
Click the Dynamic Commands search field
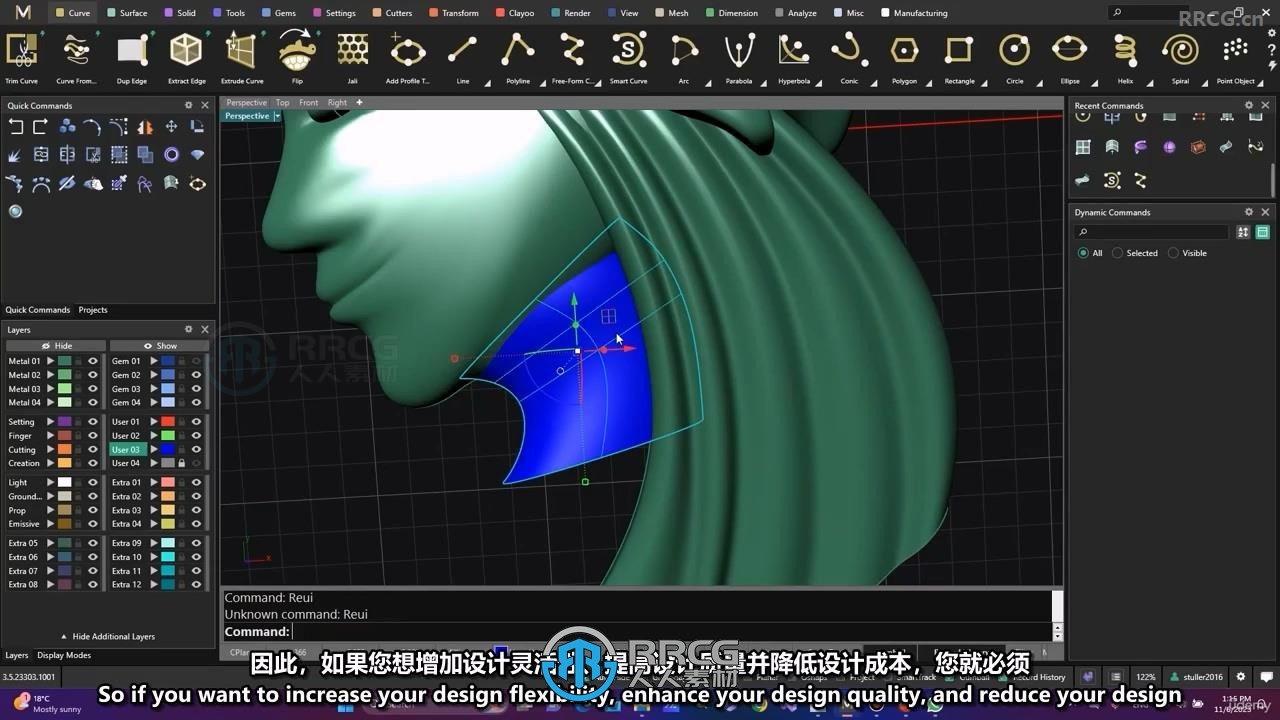[x=1153, y=232]
